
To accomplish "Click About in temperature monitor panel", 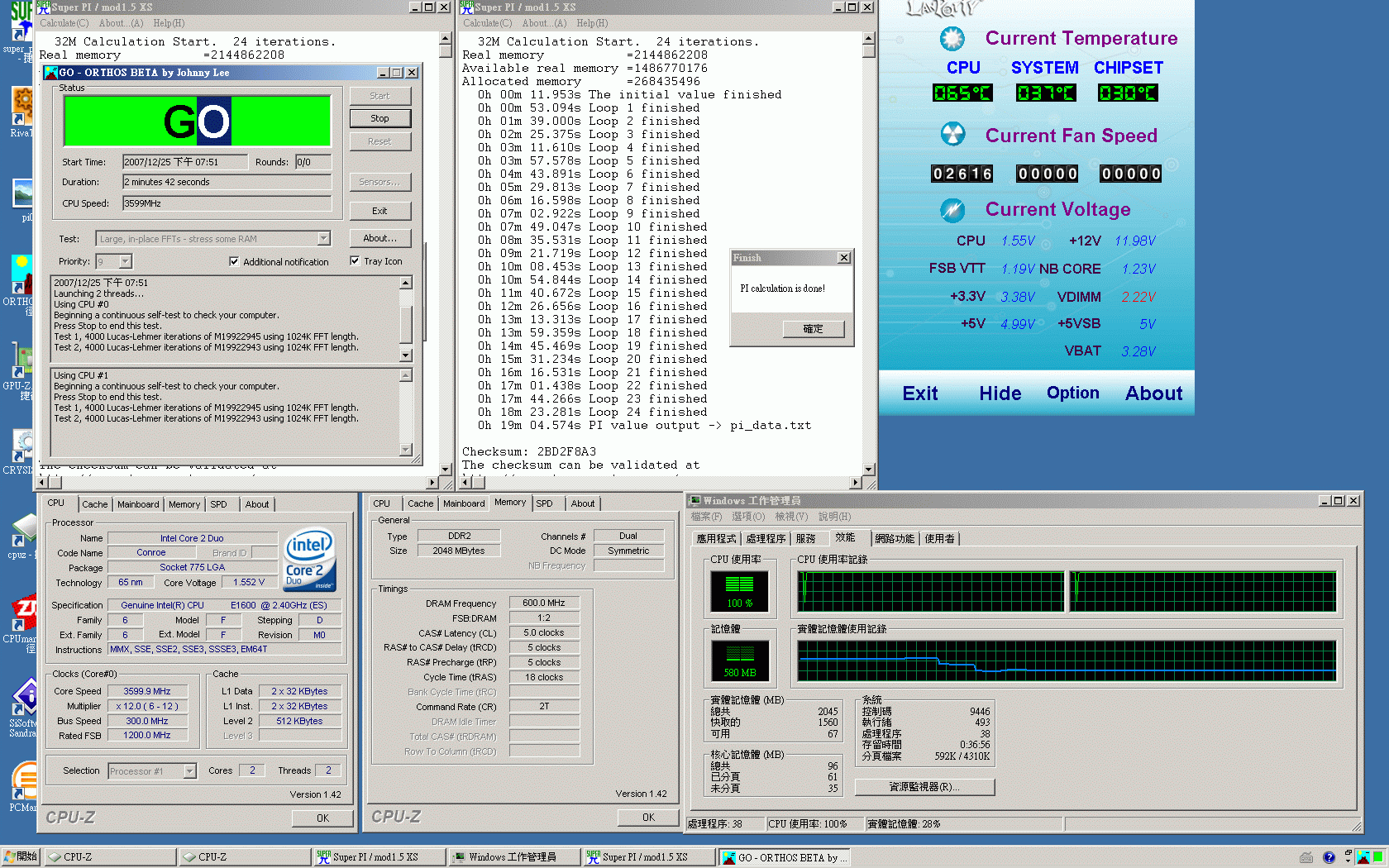I will point(1154,393).
